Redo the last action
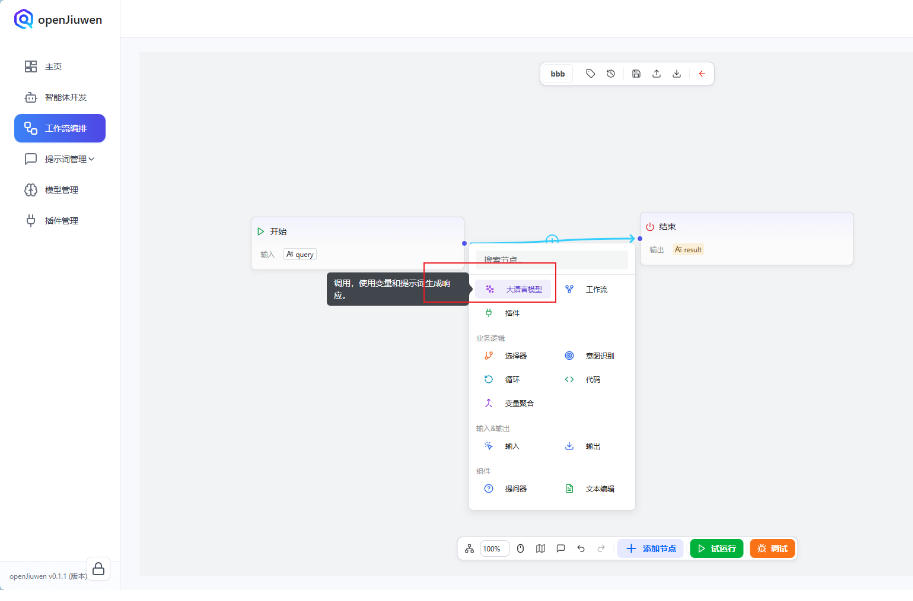Image resolution: width=913 pixels, height=601 pixels. pyautogui.click(x=601, y=549)
